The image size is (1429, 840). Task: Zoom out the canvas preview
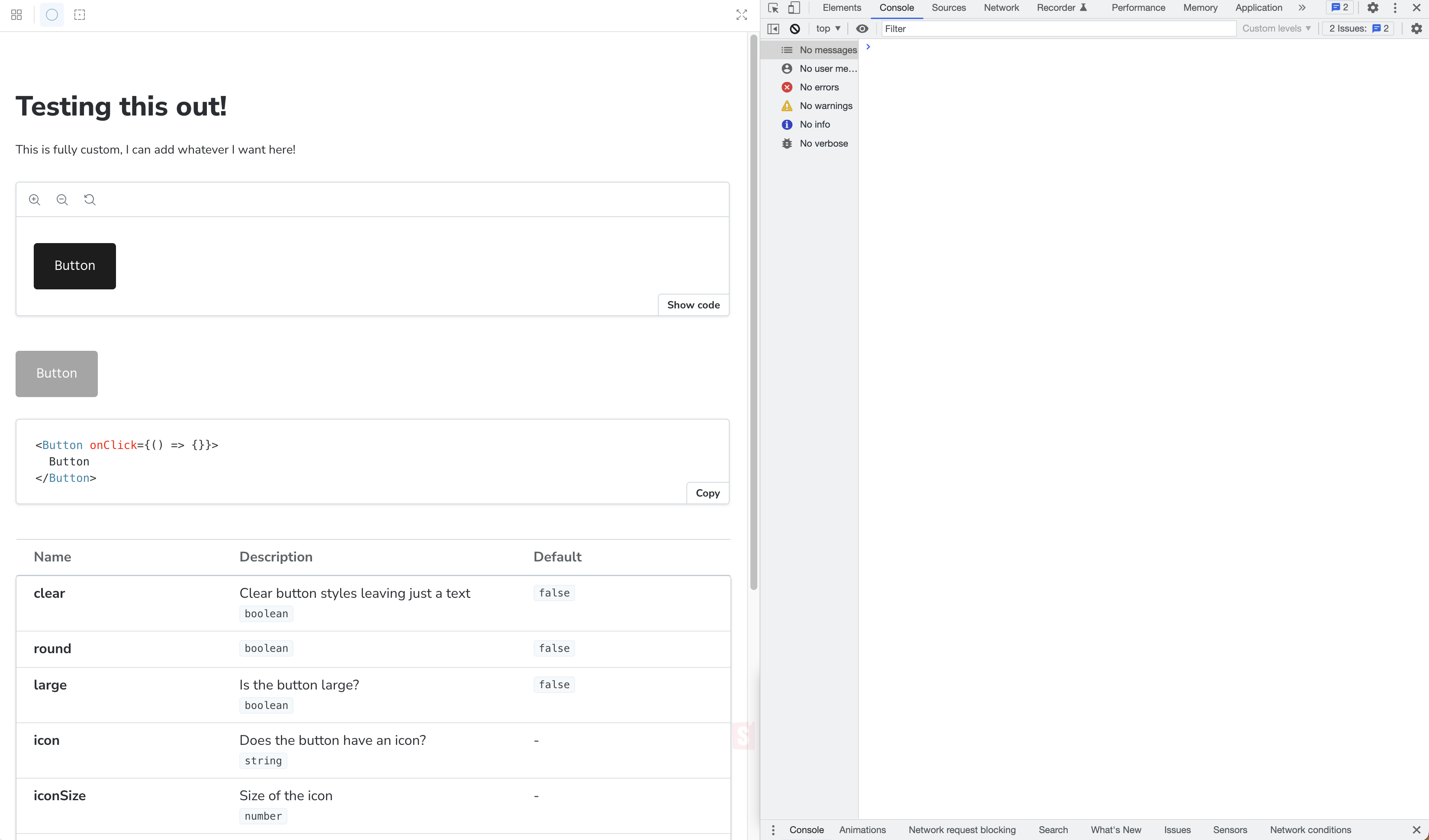(62, 199)
